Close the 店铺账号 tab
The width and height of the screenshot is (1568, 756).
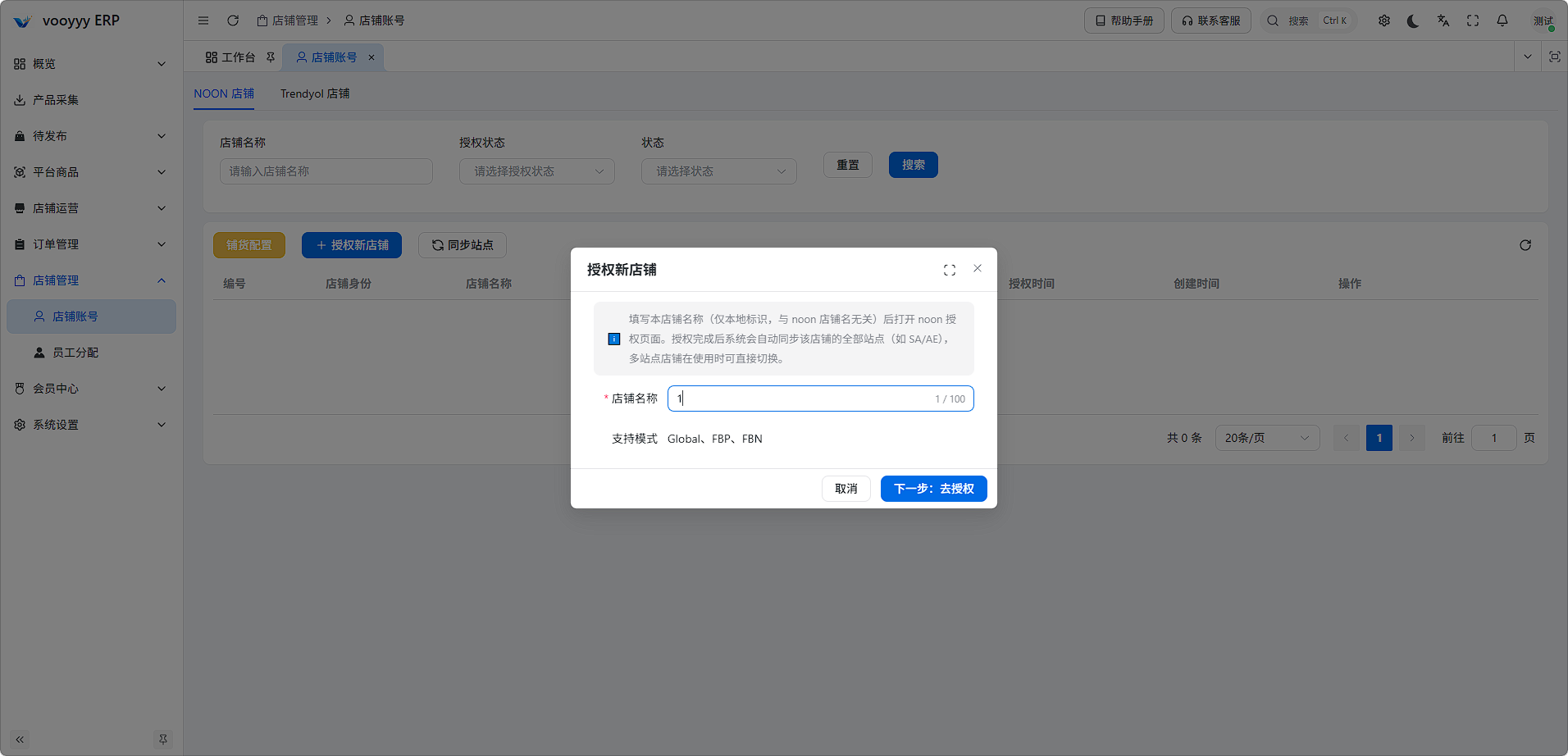[371, 57]
